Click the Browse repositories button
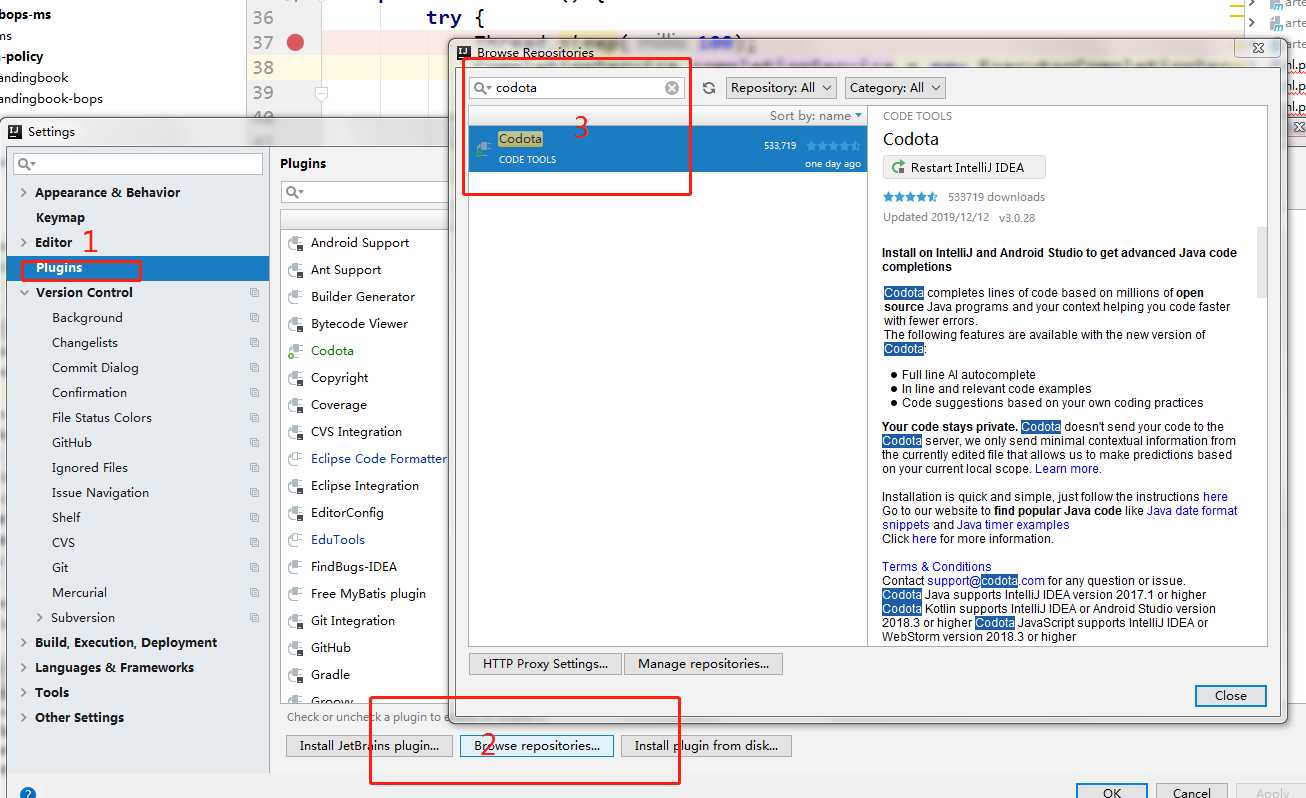 pyautogui.click(x=537, y=746)
